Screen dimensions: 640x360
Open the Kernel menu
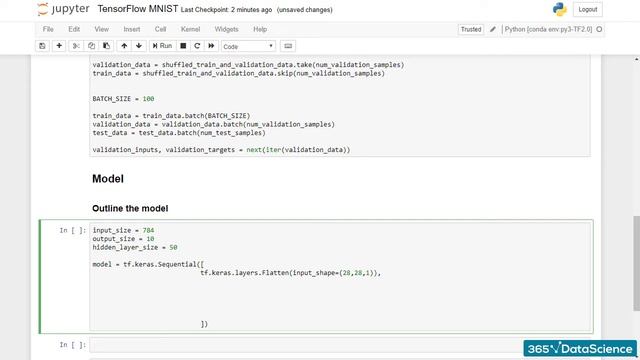click(191, 29)
